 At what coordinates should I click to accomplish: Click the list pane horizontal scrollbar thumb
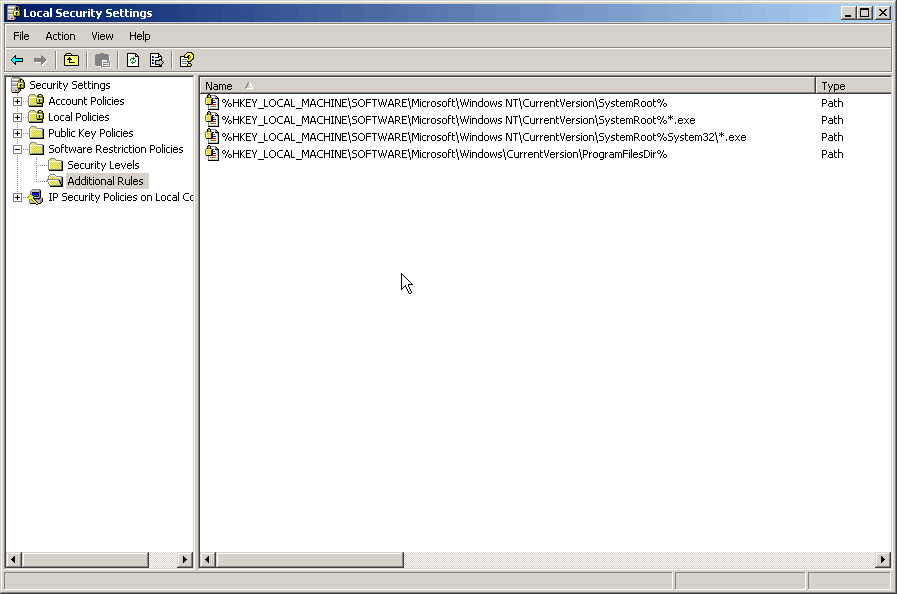pos(309,560)
